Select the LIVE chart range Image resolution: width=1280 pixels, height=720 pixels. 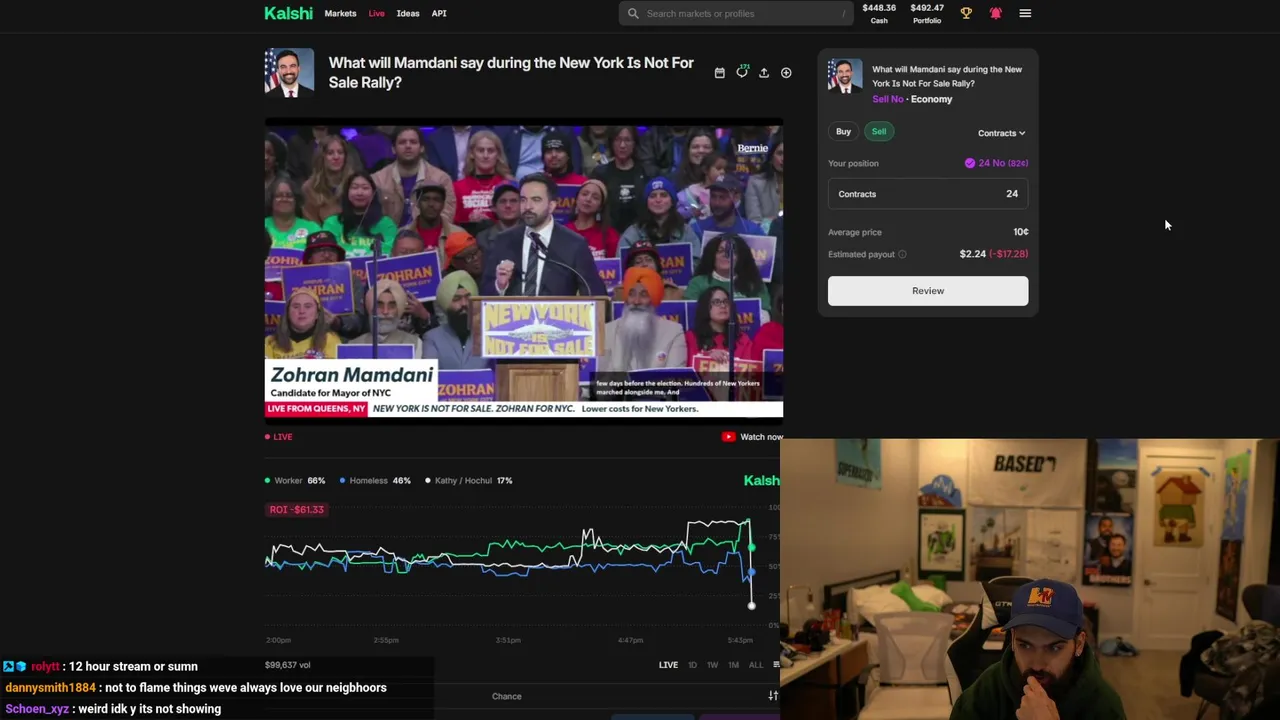668,665
